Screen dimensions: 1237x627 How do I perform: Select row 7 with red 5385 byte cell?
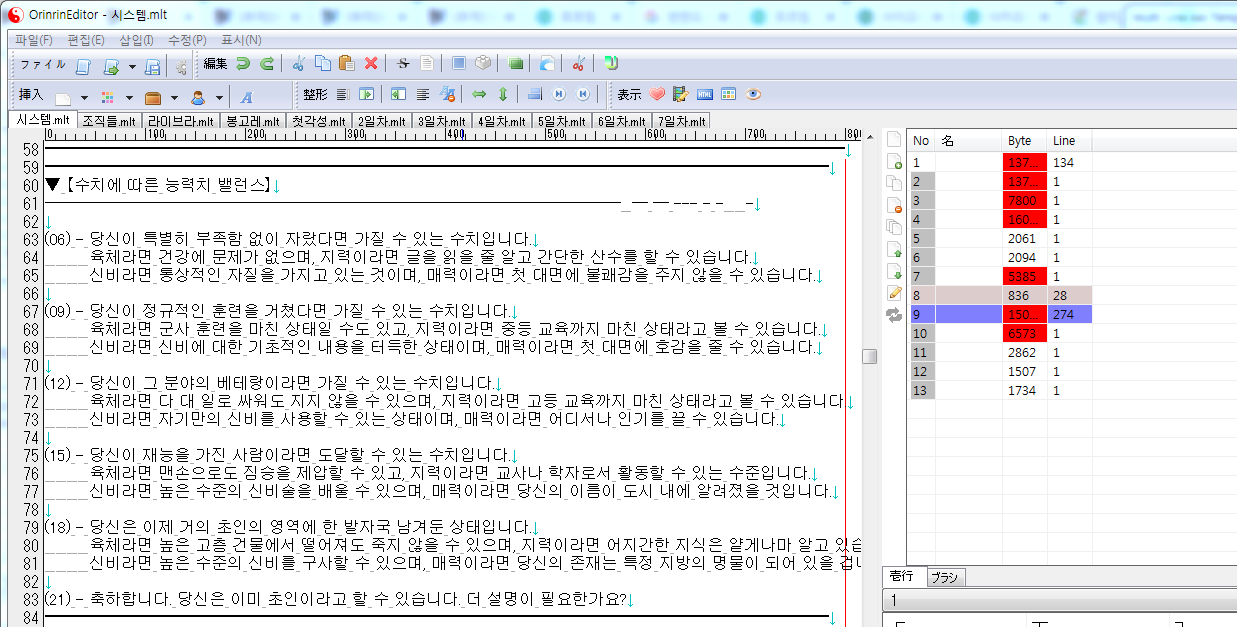pyautogui.click(x=1023, y=276)
